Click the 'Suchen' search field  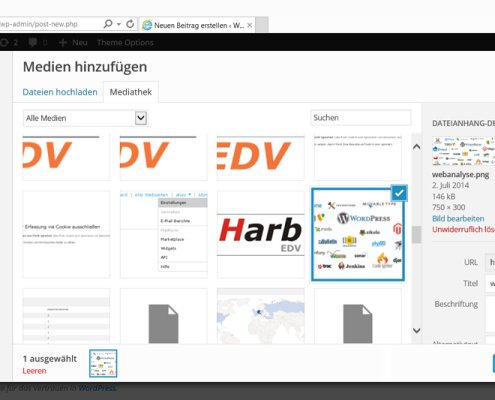361,118
